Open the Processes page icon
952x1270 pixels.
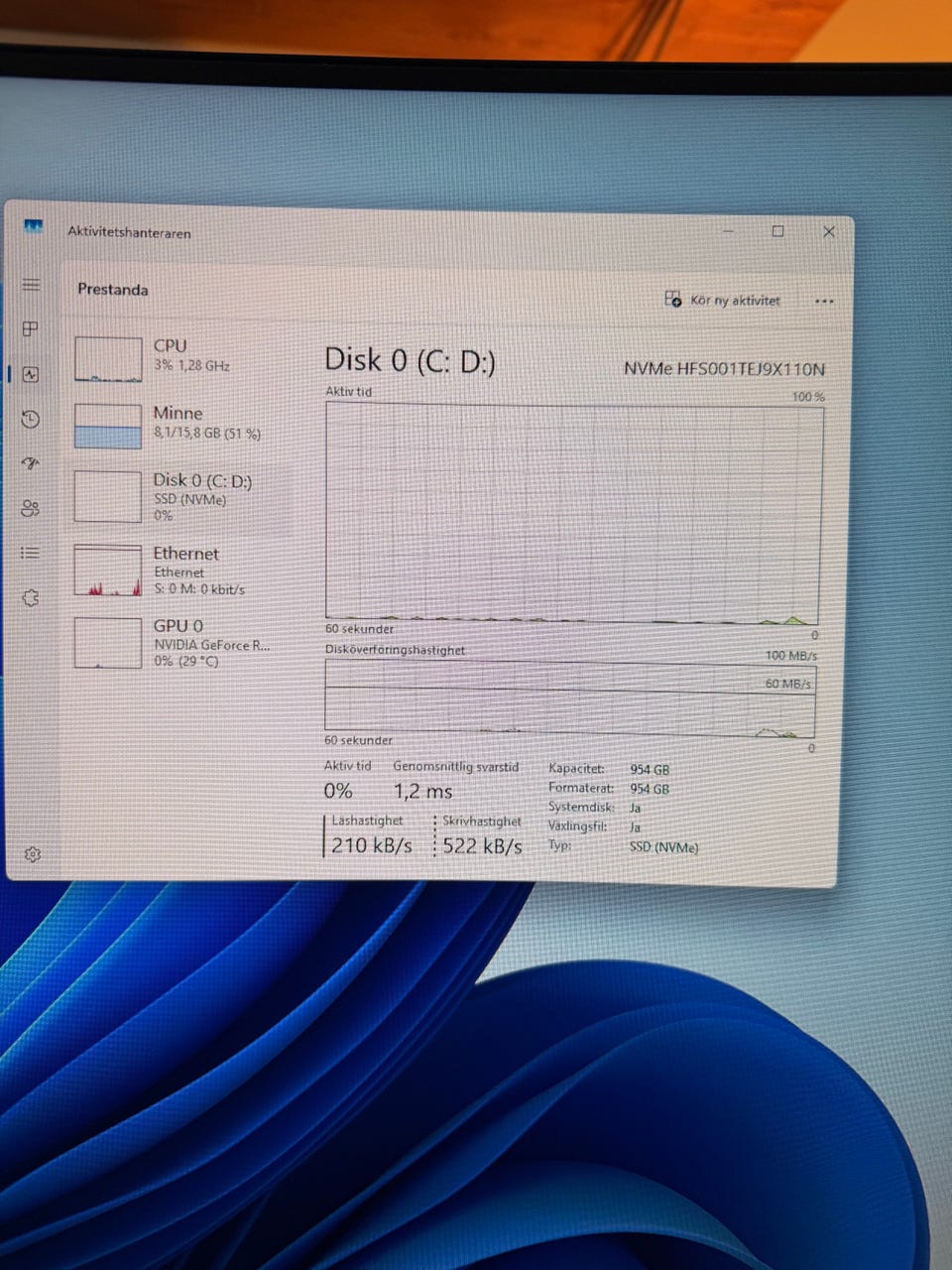pyautogui.click(x=31, y=329)
